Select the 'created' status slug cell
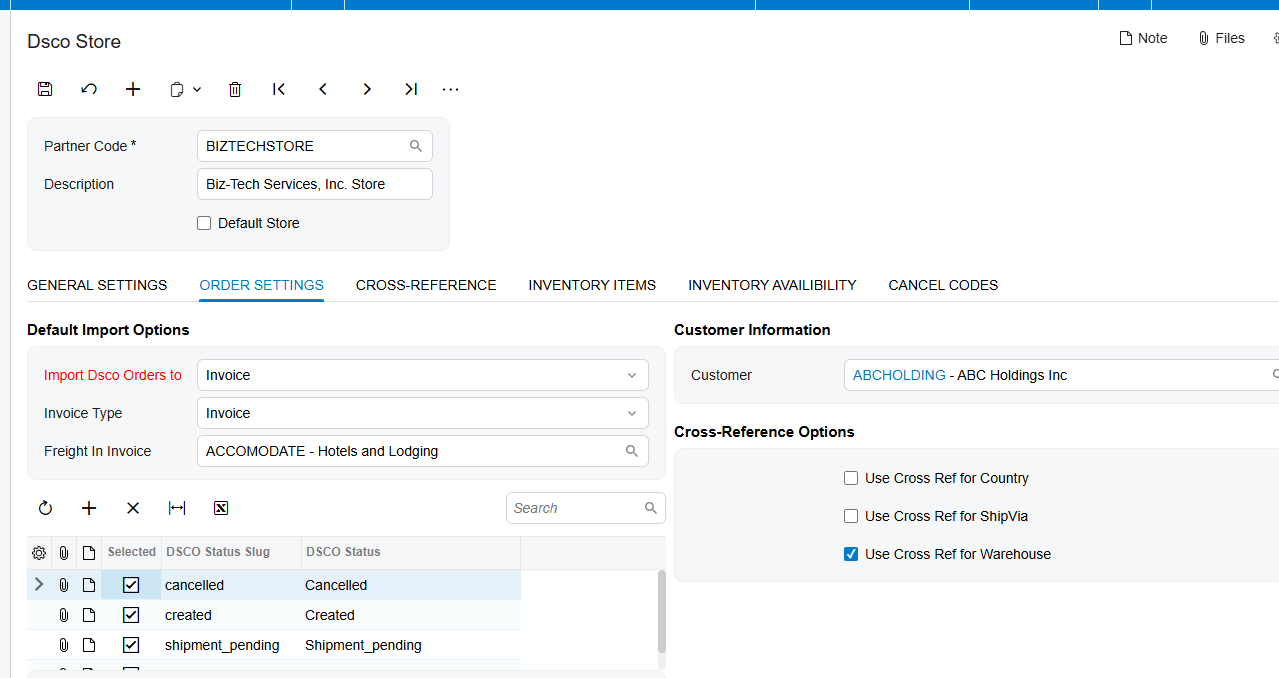The height and width of the screenshot is (678, 1279). [231, 615]
